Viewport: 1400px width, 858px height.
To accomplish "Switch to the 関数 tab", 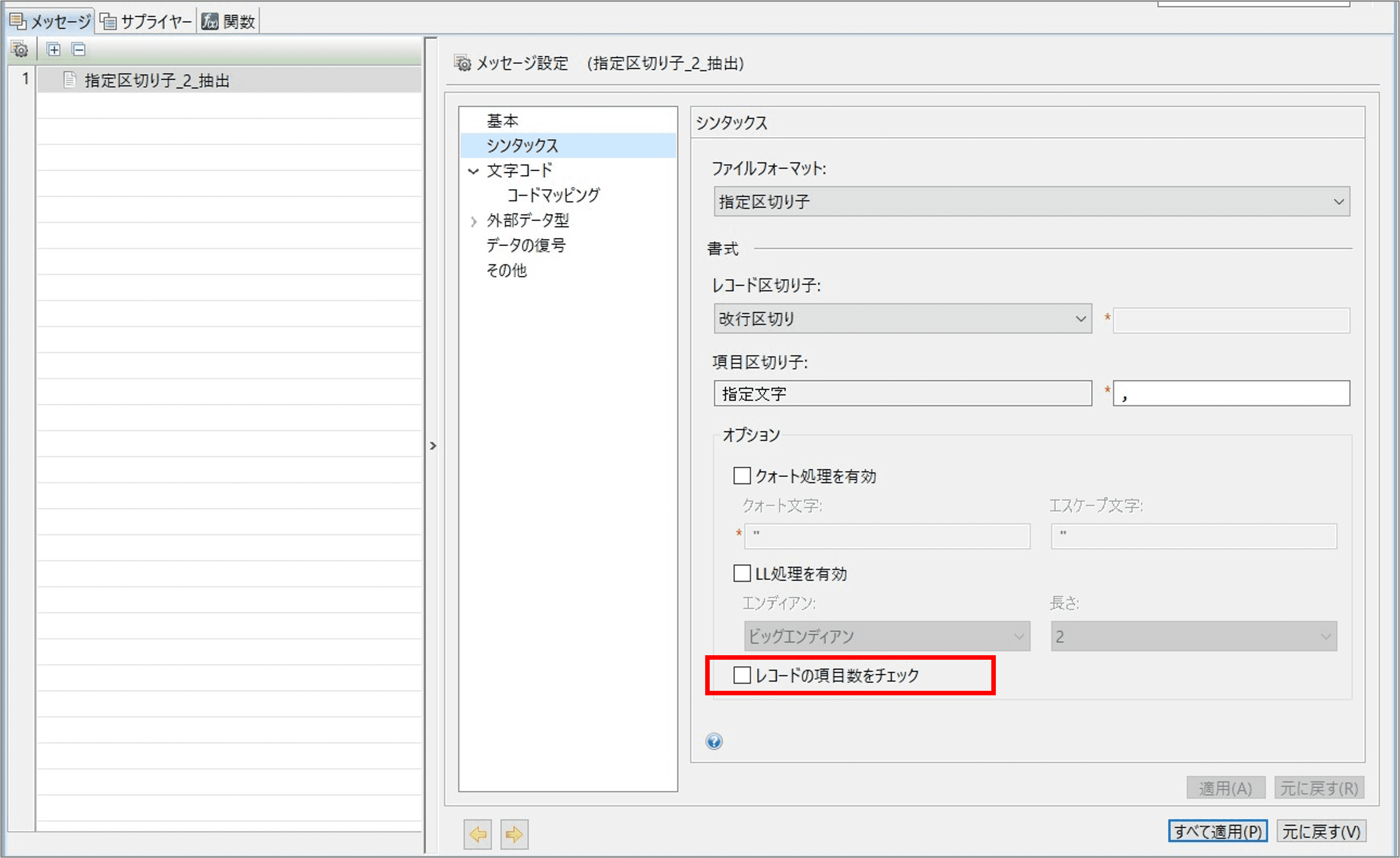I will (229, 22).
